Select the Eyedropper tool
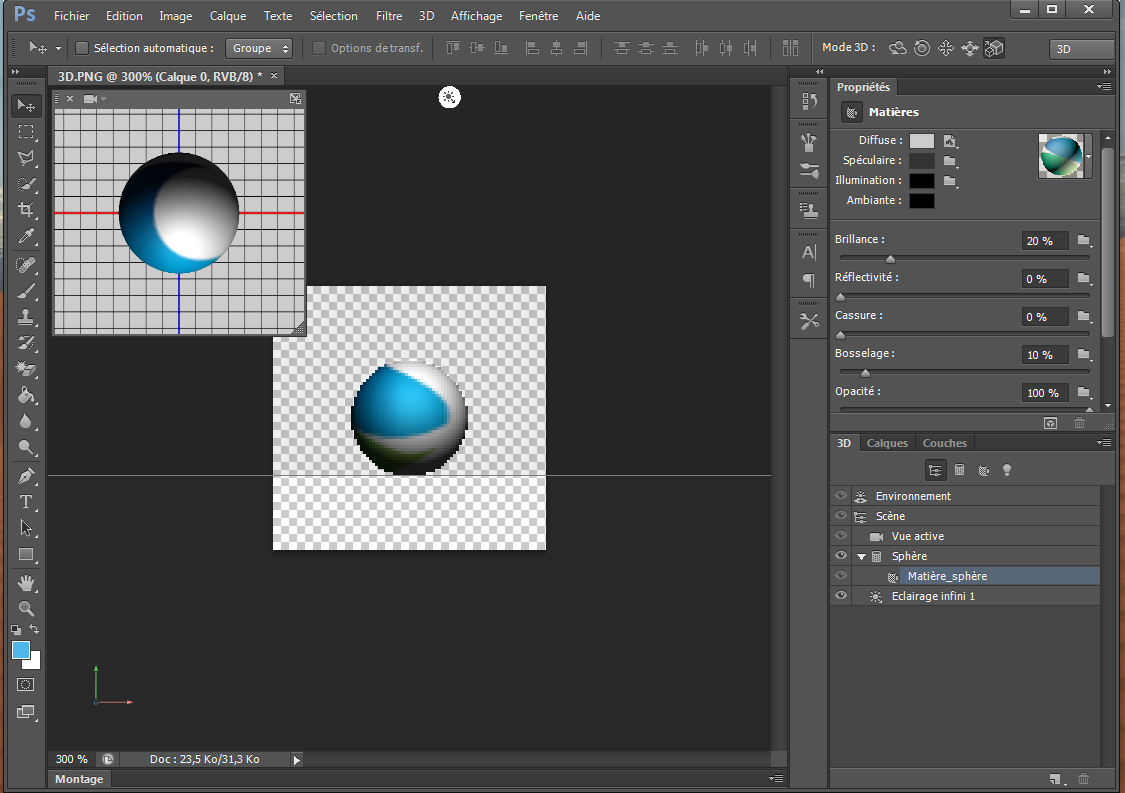 27,237
